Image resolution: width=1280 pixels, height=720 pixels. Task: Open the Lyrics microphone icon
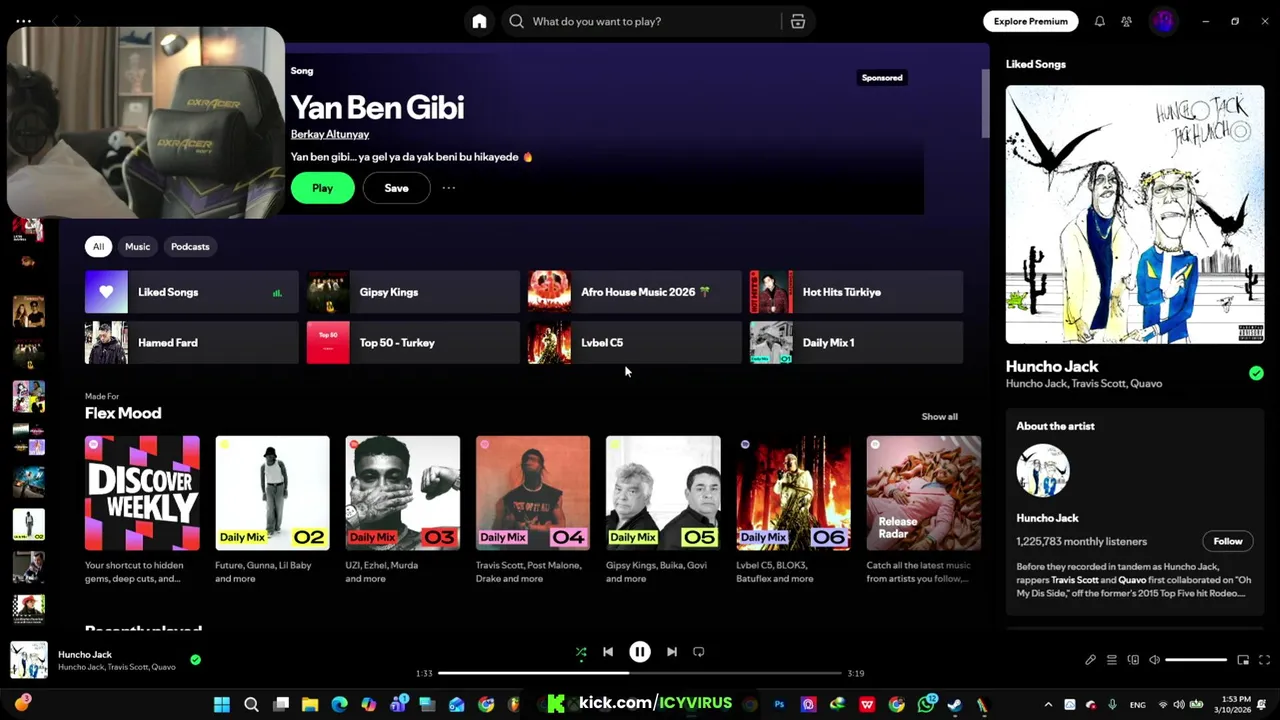click(x=1090, y=660)
